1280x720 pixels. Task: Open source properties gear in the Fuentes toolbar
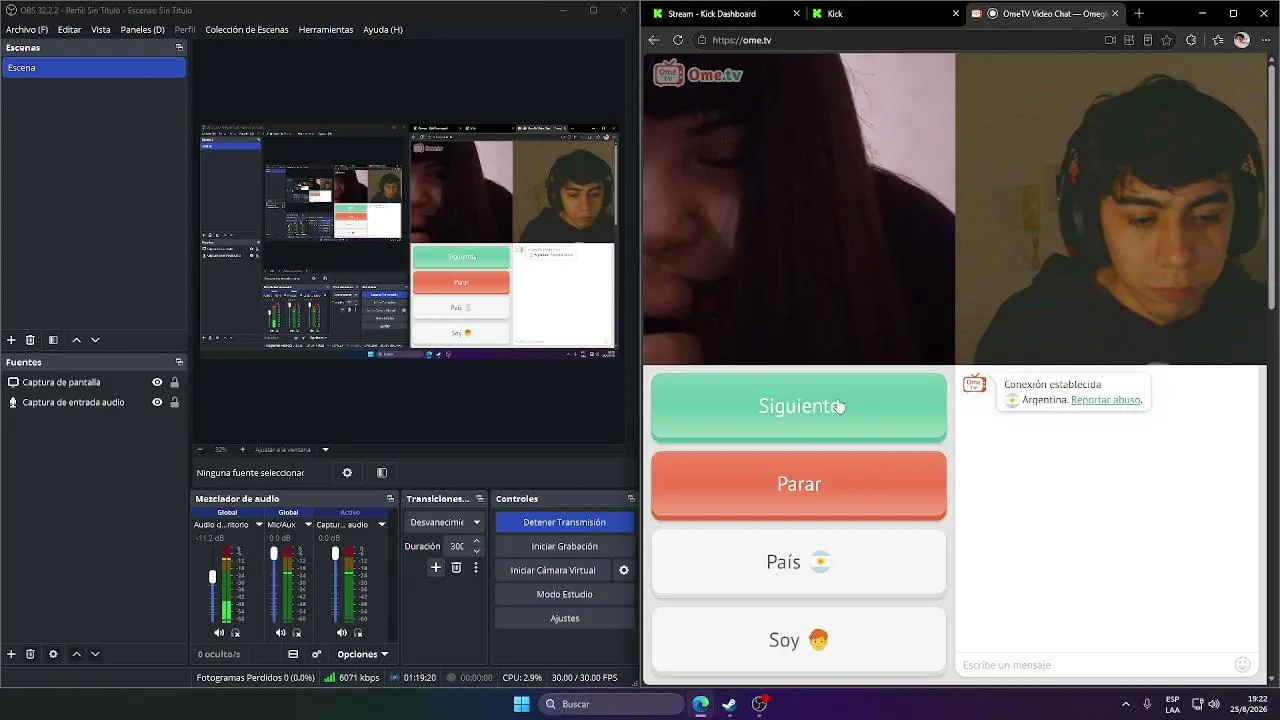(x=53, y=654)
